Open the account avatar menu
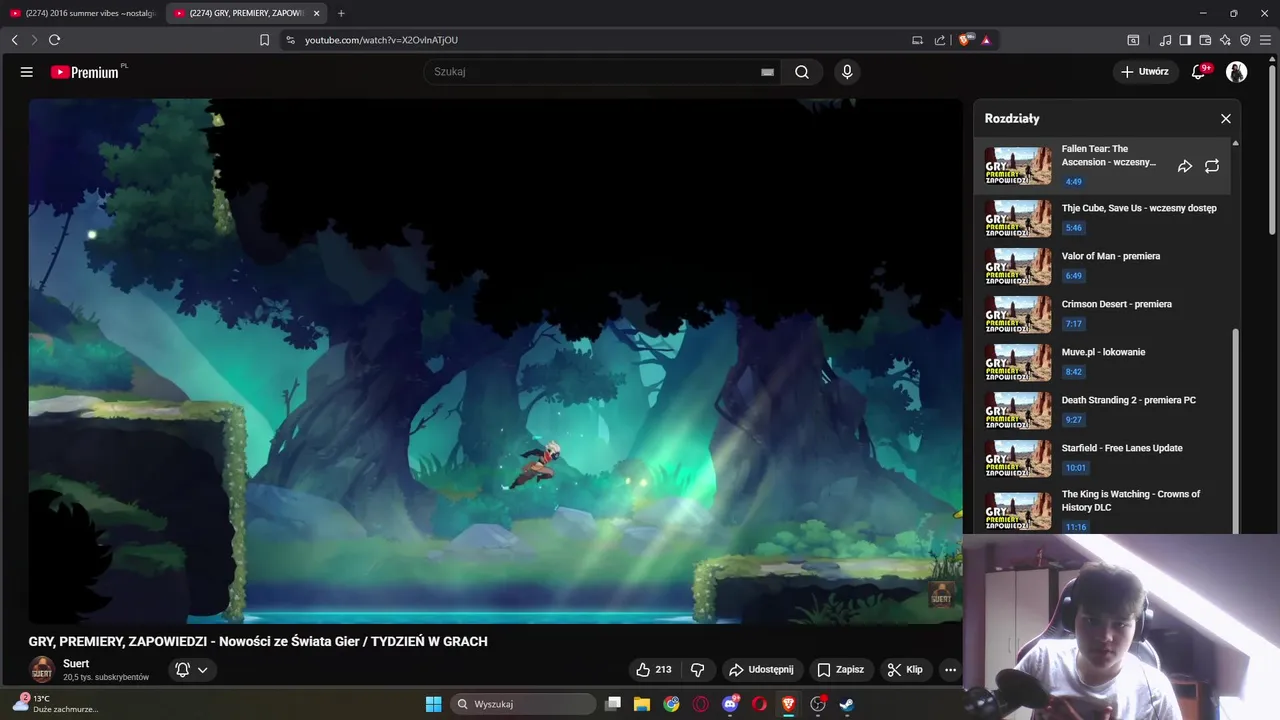Image resolution: width=1280 pixels, height=720 pixels. coord(1237,72)
